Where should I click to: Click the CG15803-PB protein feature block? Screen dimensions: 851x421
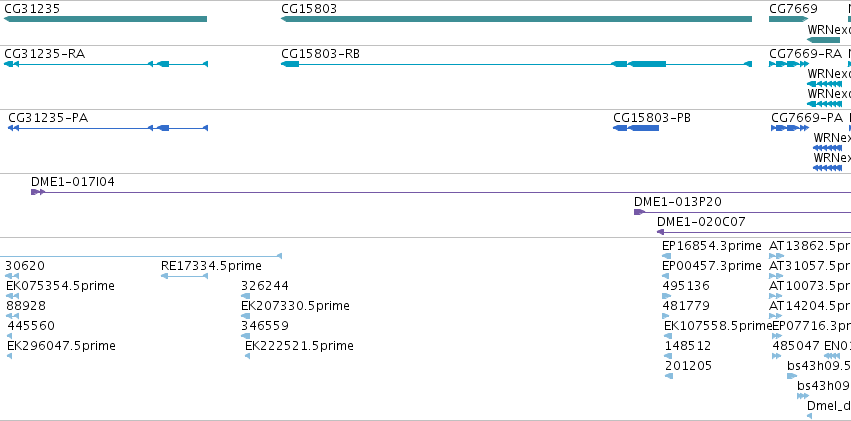tap(636, 128)
